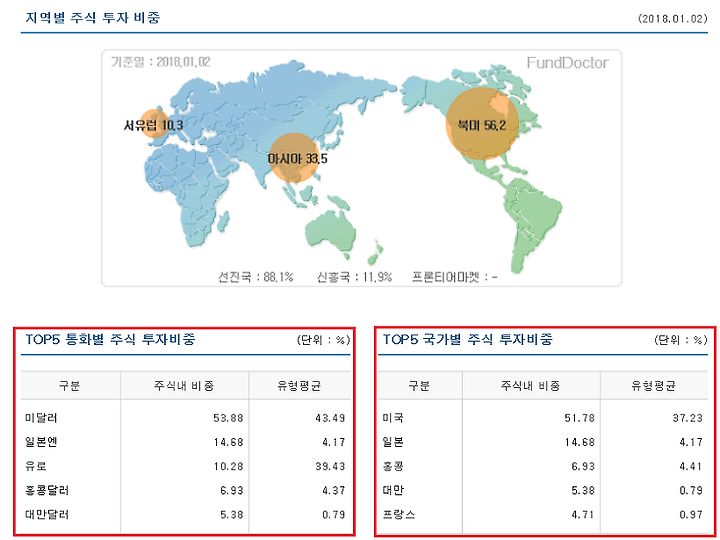Click the value 51.78 in the 미국 row

pyautogui.click(x=579, y=418)
